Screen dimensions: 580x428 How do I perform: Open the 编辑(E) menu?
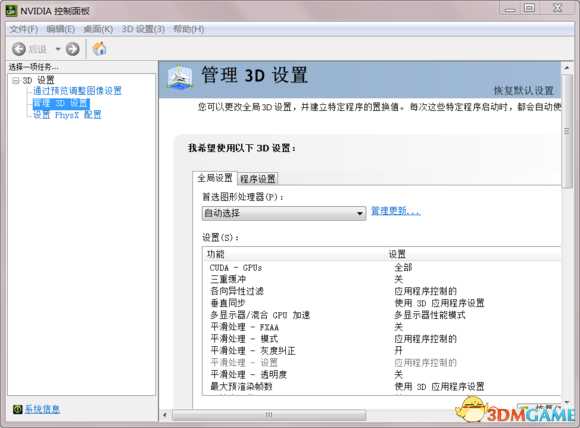point(61,29)
